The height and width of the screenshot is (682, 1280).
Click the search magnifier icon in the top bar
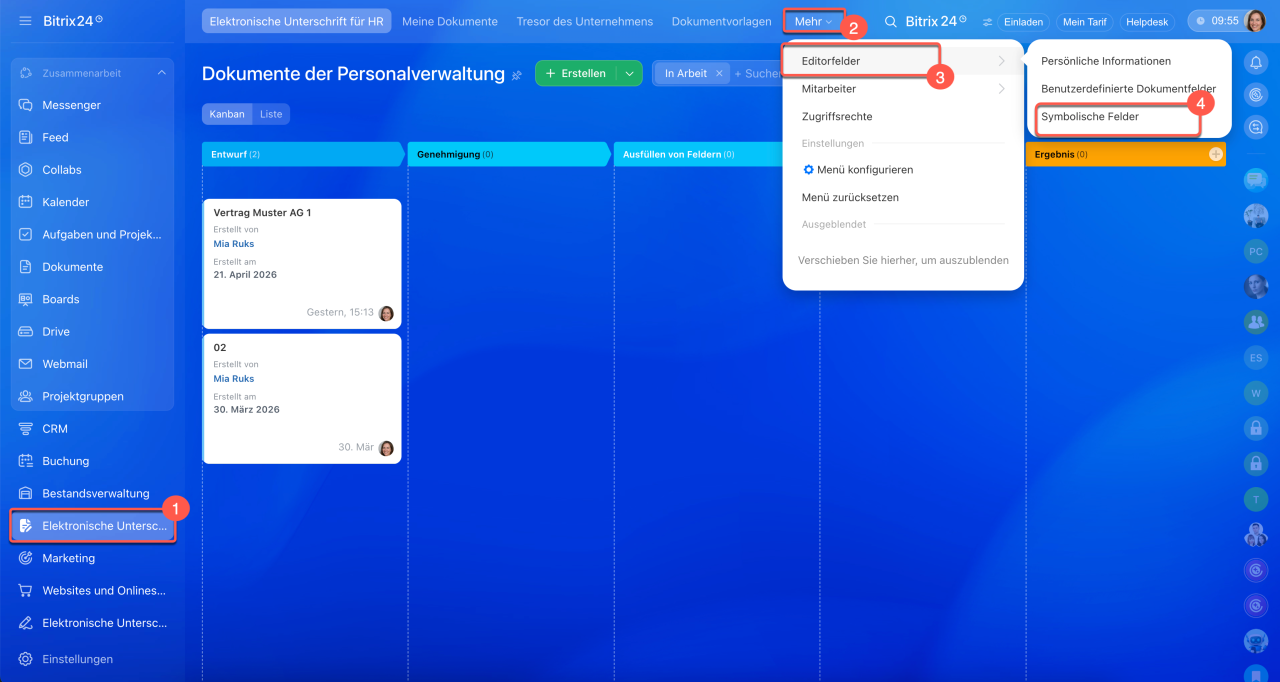(891, 21)
